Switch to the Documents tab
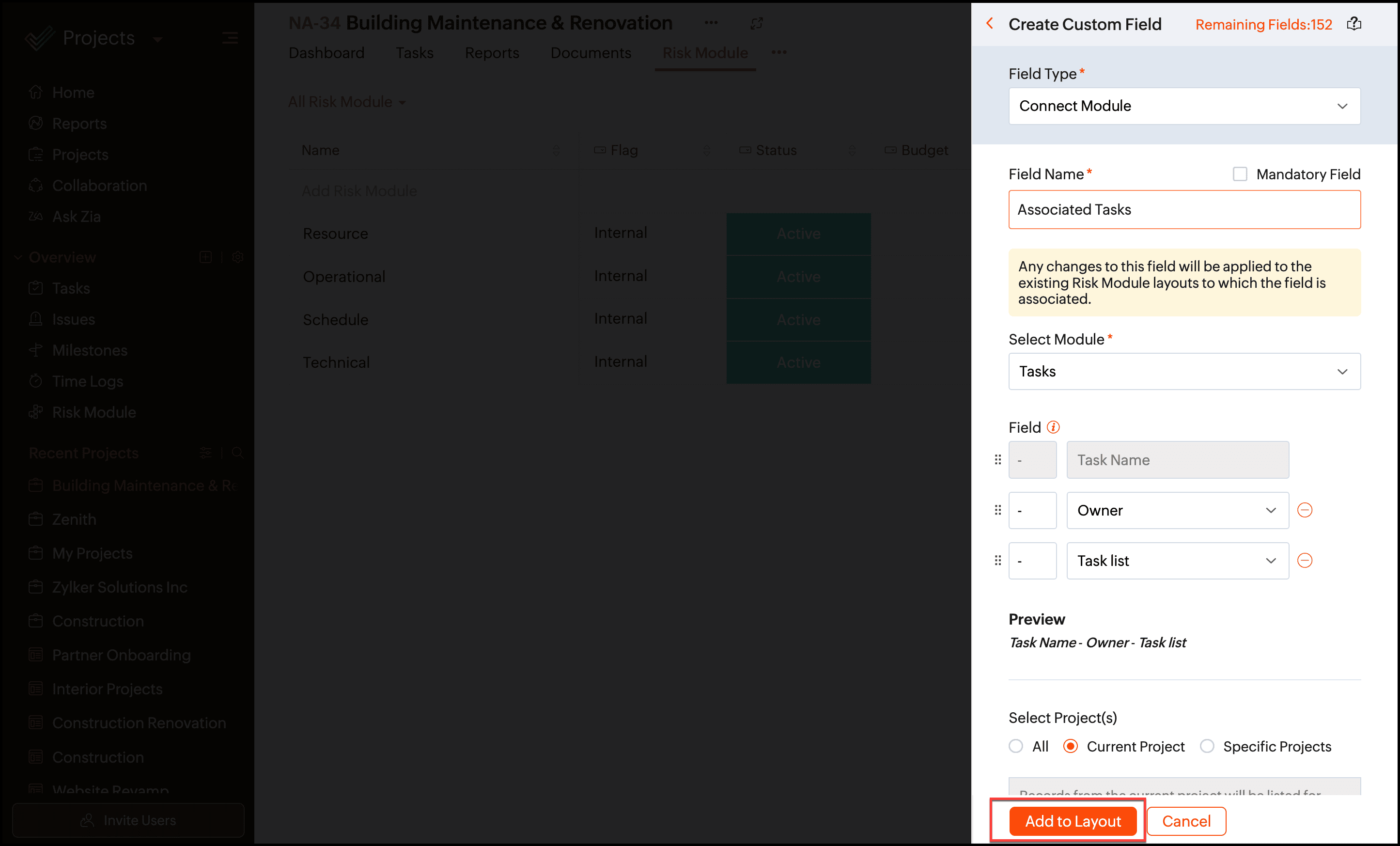 (591, 53)
